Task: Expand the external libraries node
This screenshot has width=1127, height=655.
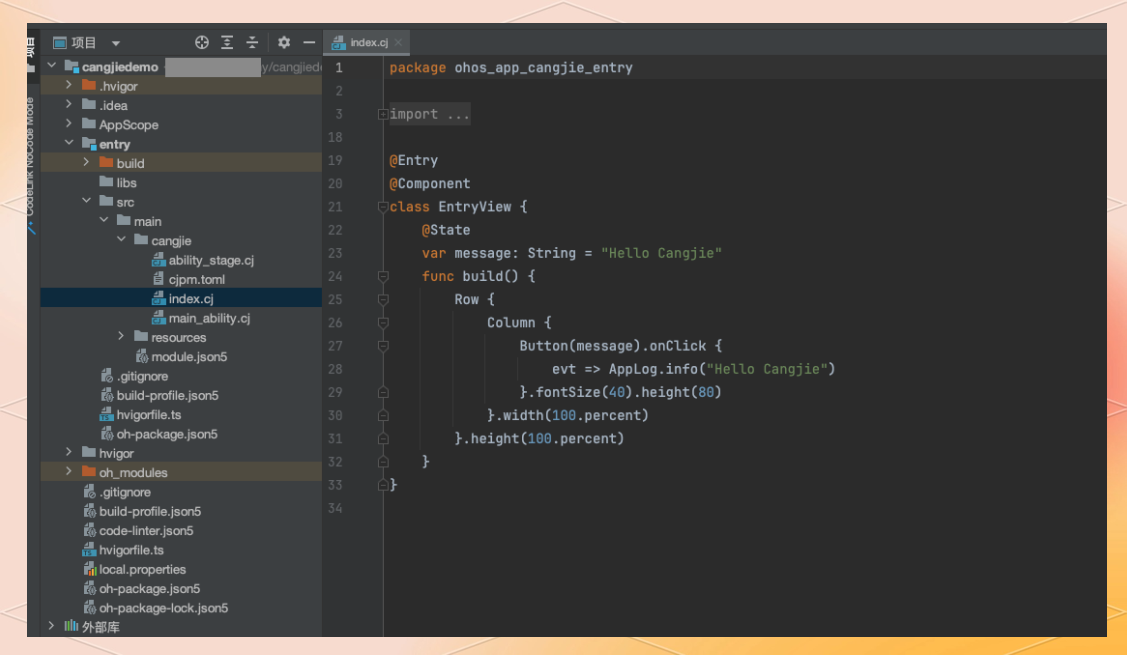Action: (x=52, y=626)
